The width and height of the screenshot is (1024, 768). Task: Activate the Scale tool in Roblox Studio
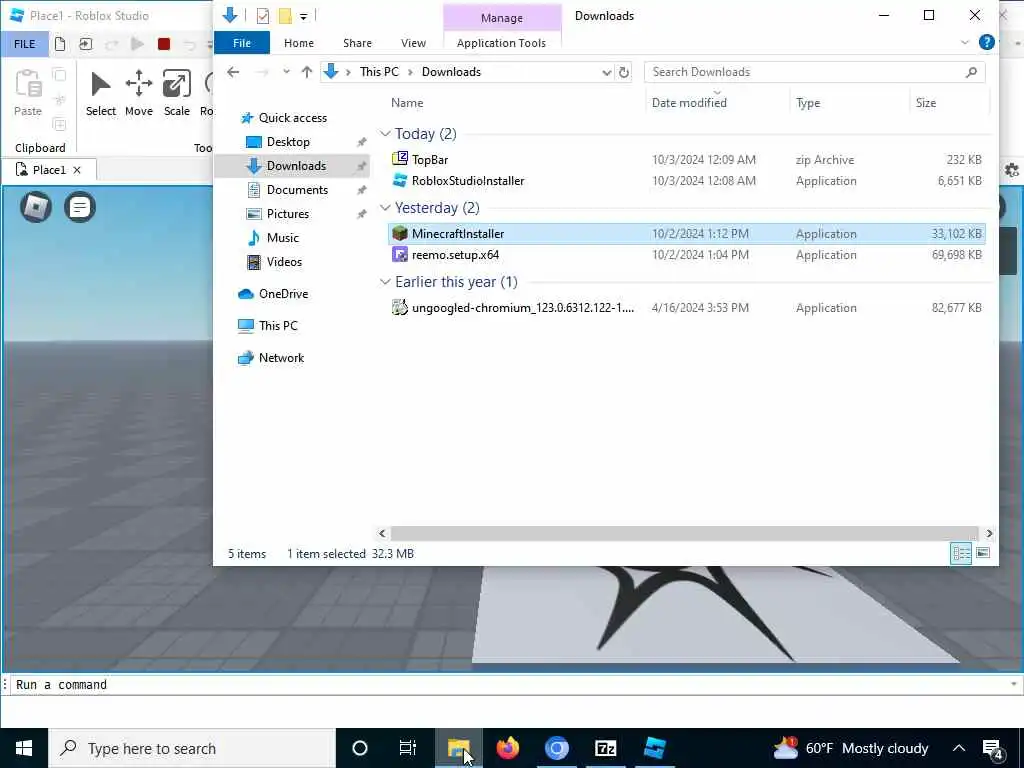click(x=176, y=93)
